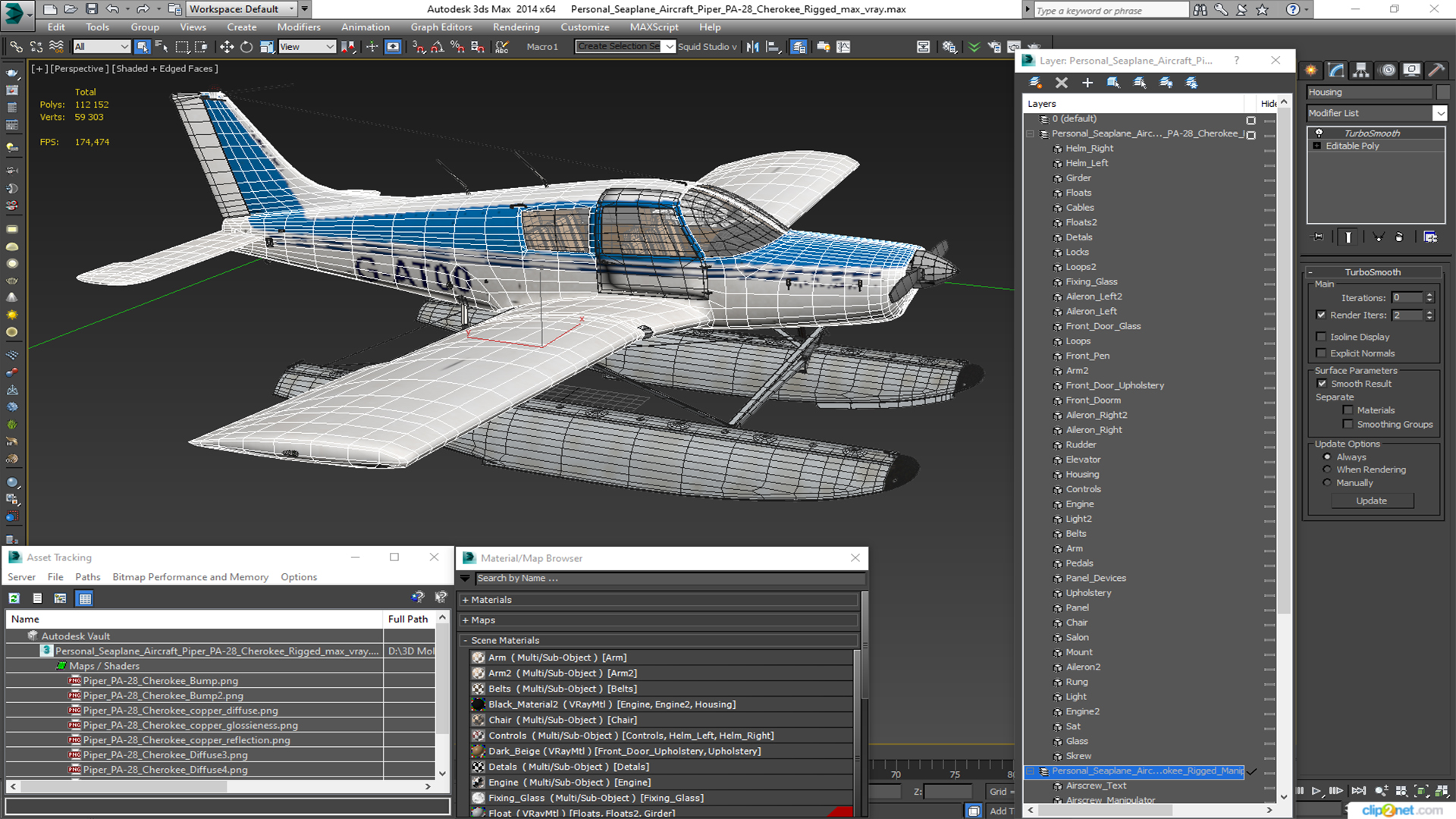The width and height of the screenshot is (1456, 819).
Task: Enable Separate by Smoothing Groups checkbox
Action: click(x=1348, y=425)
